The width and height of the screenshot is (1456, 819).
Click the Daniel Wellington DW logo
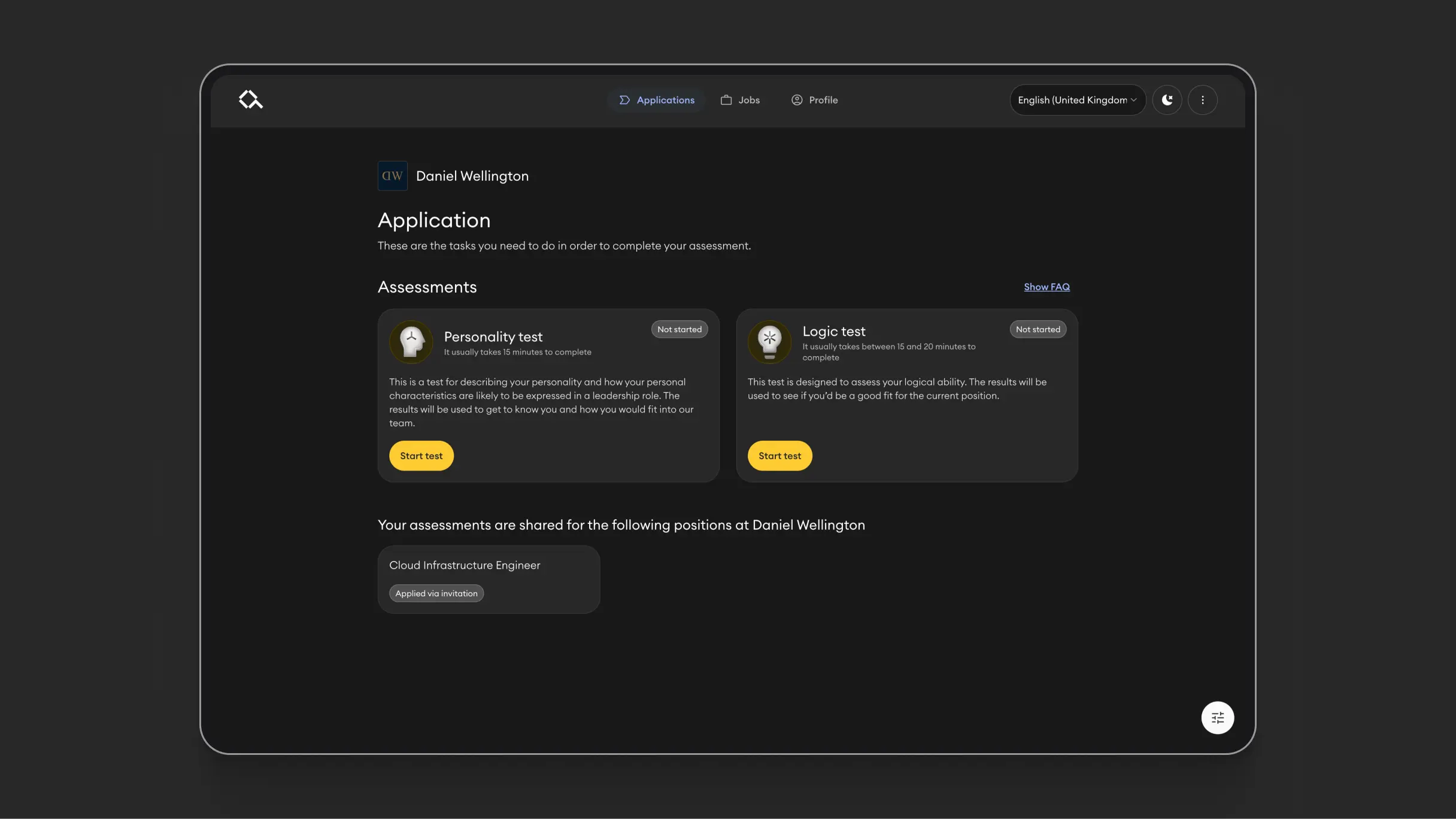coord(392,176)
